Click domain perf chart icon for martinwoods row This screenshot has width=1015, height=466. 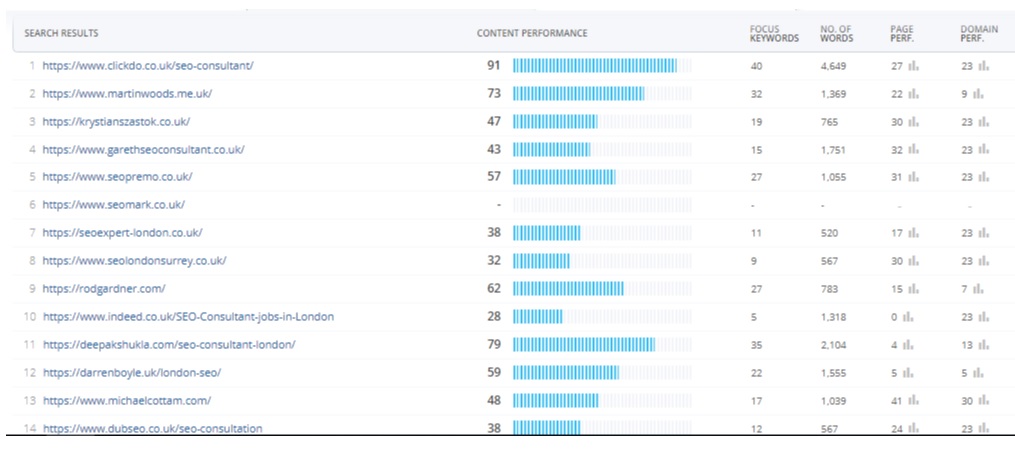(978, 94)
